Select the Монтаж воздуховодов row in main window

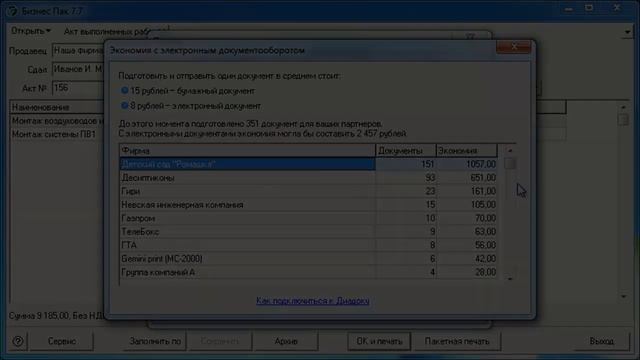point(57,121)
